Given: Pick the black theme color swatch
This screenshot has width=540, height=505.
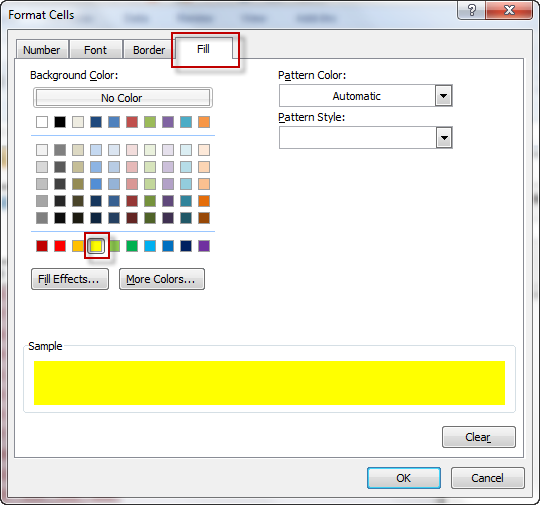Looking at the screenshot, I should point(60,122).
